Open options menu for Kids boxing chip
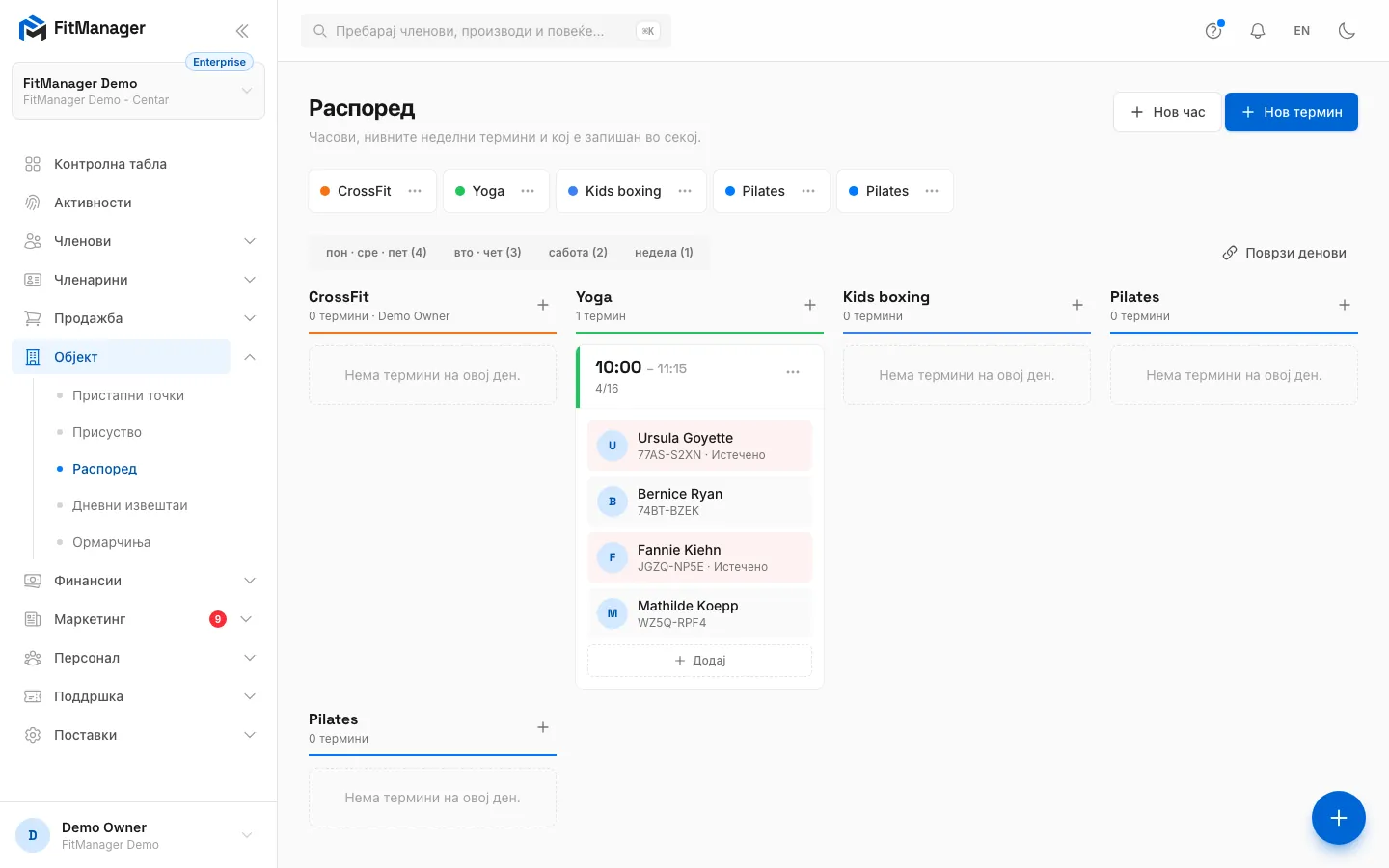Image resolution: width=1389 pixels, height=868 pixels. pos(685,191)
